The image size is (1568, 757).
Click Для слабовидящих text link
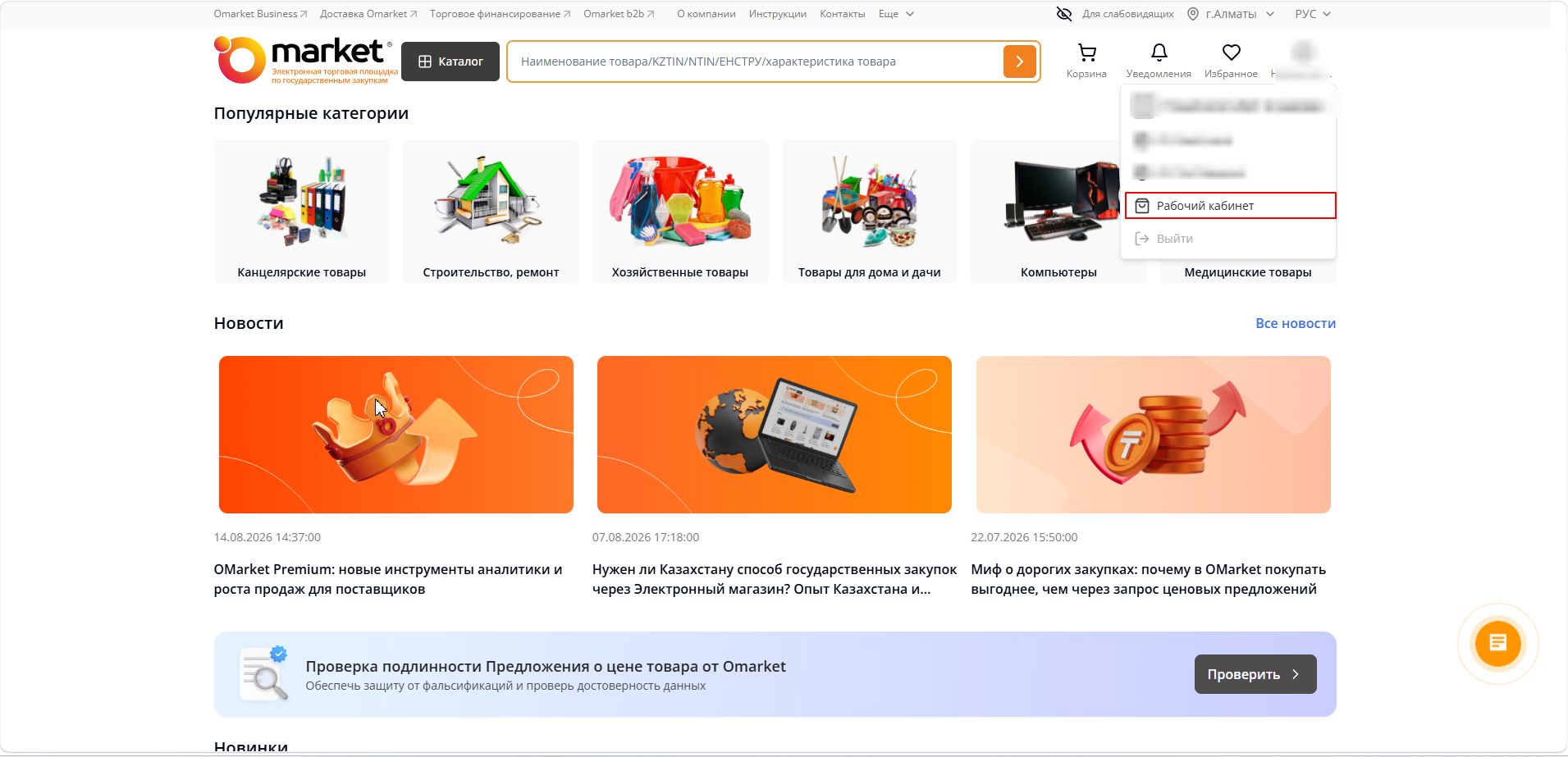click(x=1128, y=14)
